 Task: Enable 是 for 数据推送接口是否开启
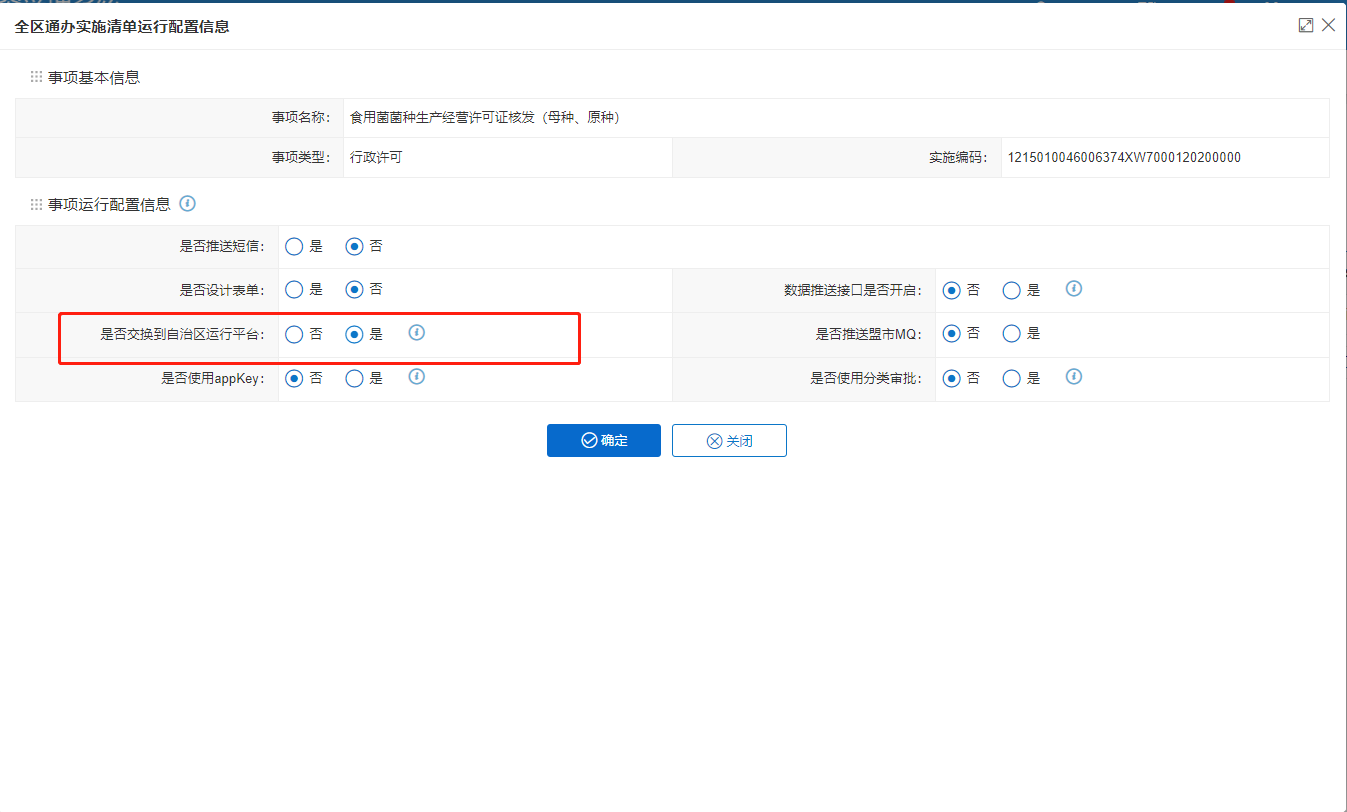coord(1011,290)
